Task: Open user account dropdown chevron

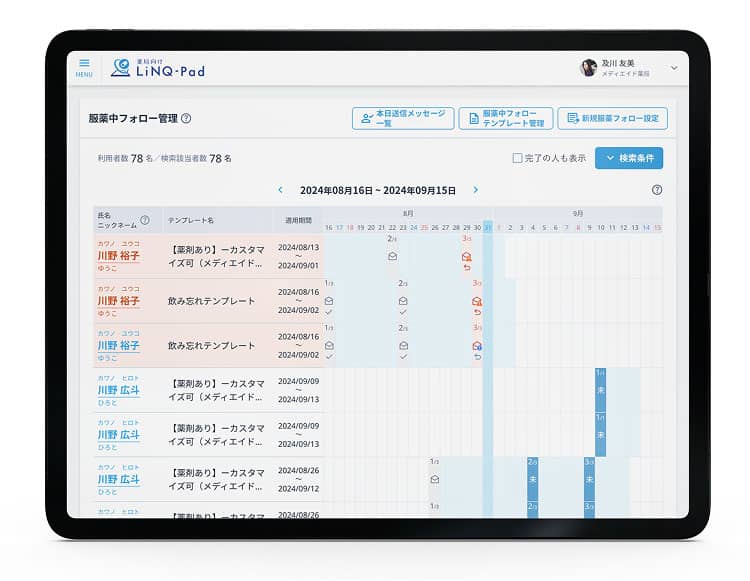Action: pyautogui.click(x=673, y=68)
